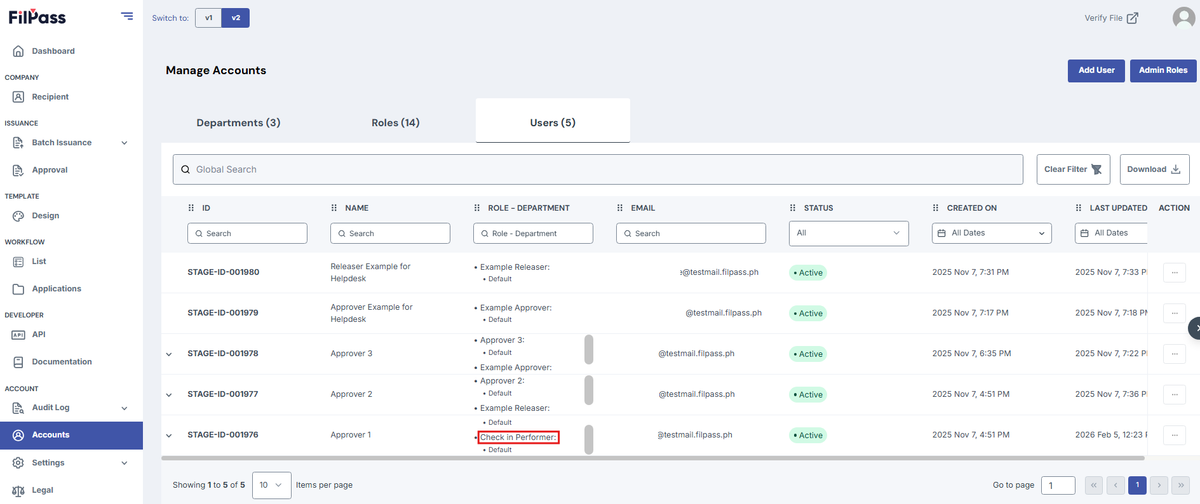
Task: Expand the Audit Log submenu
Action: pyautogui.click(x=125, y=408)
